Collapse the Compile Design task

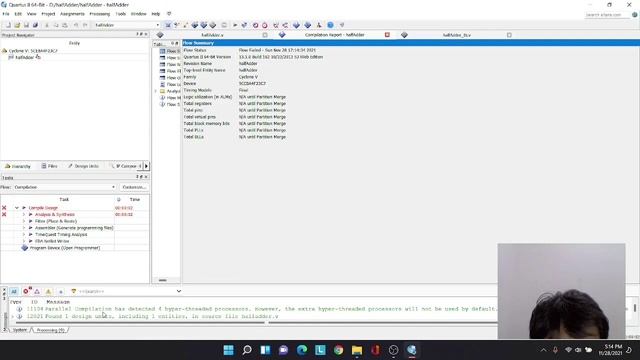coord(17,208)
